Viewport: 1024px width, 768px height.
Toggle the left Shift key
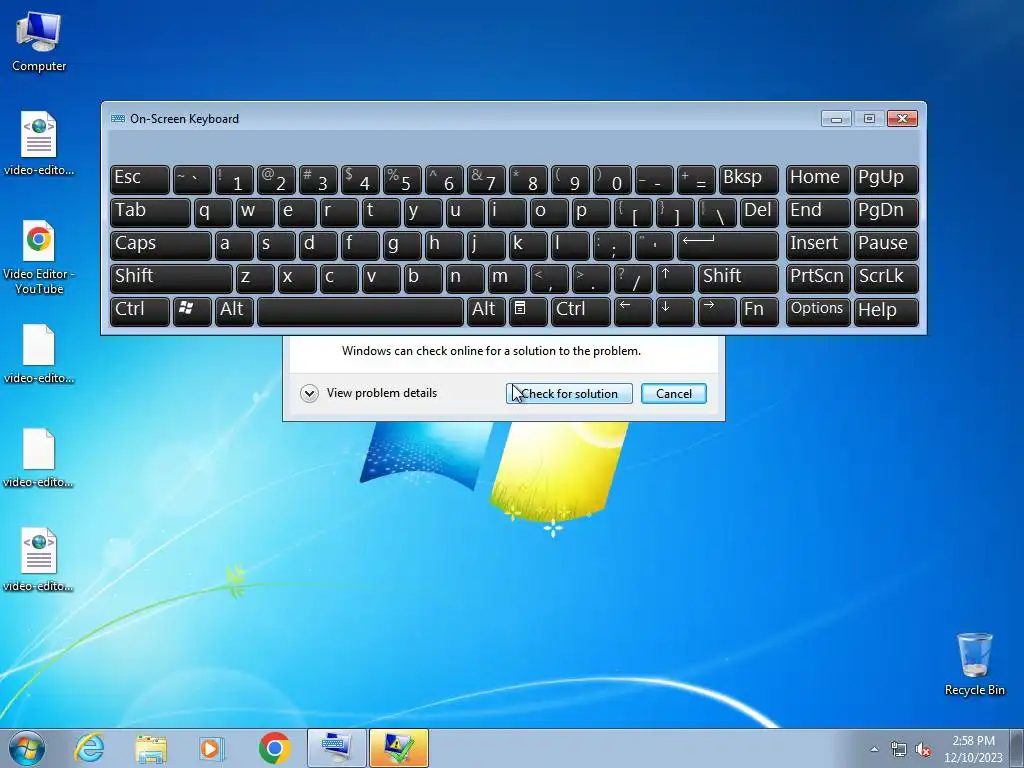coord(171,278)
